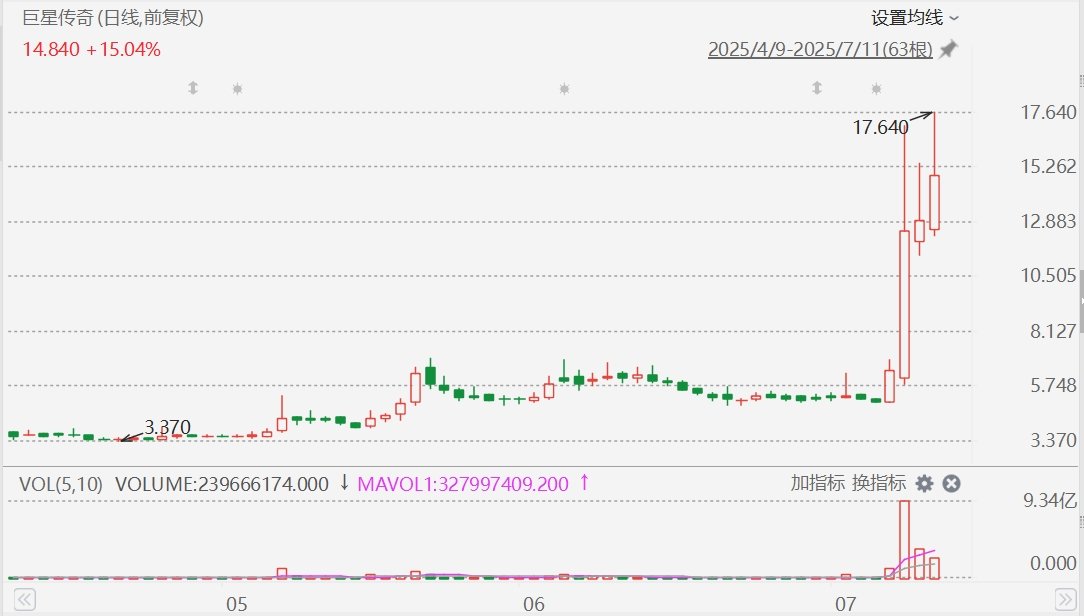Viewport: 1084px width, 616px height.
Task: Toggle the pin icon beside the date range
Action: tap(948, 49)
